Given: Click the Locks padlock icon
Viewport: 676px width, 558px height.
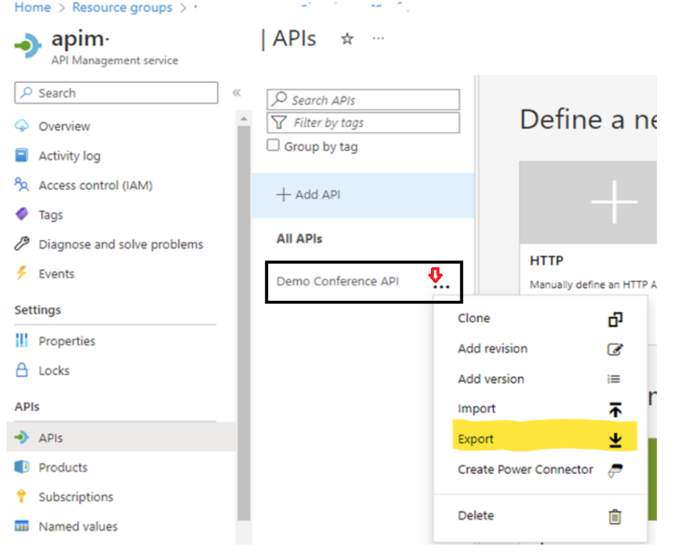Looking at the screenshot, I should (22, 370).
